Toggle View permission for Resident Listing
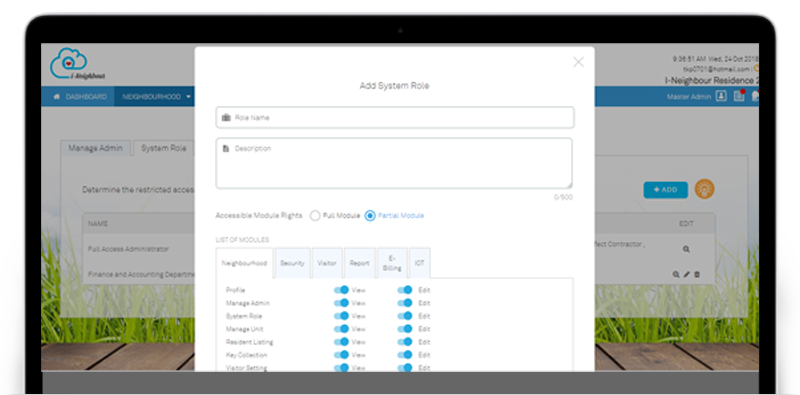This screenshot has height=395, width=800. pyautogui.click(x=341, y=342)
